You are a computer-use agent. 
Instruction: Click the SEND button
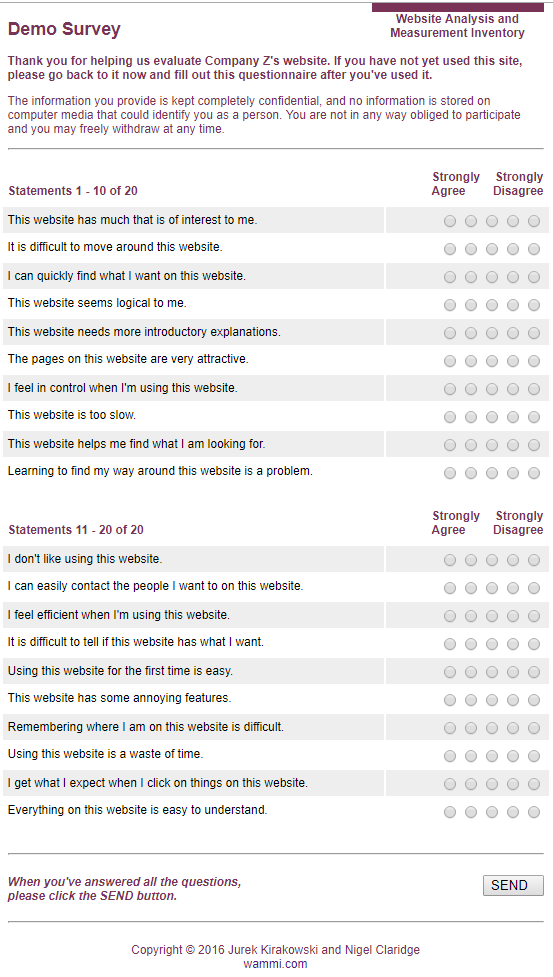click(513, 885)
